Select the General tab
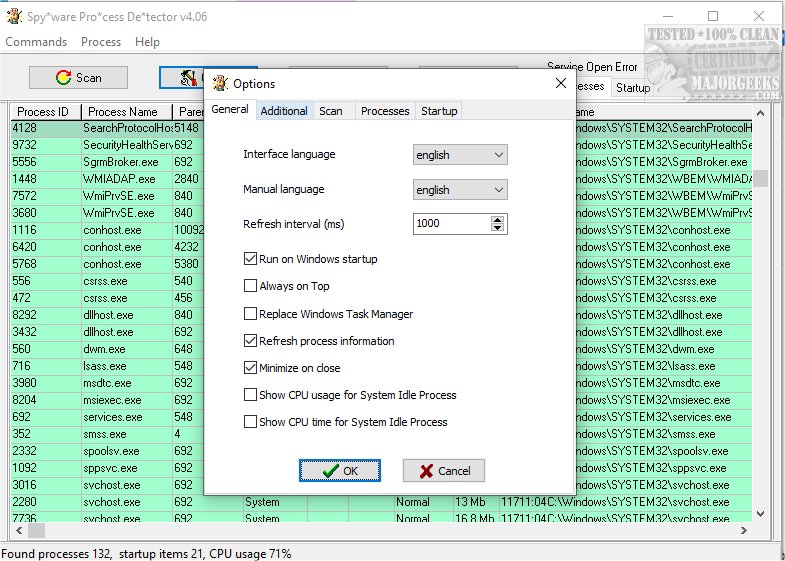 coord(230,109)
